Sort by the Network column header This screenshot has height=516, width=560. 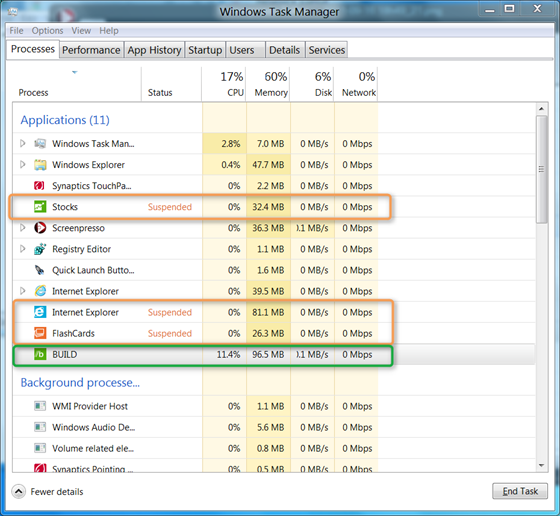(x=356, y=84)
